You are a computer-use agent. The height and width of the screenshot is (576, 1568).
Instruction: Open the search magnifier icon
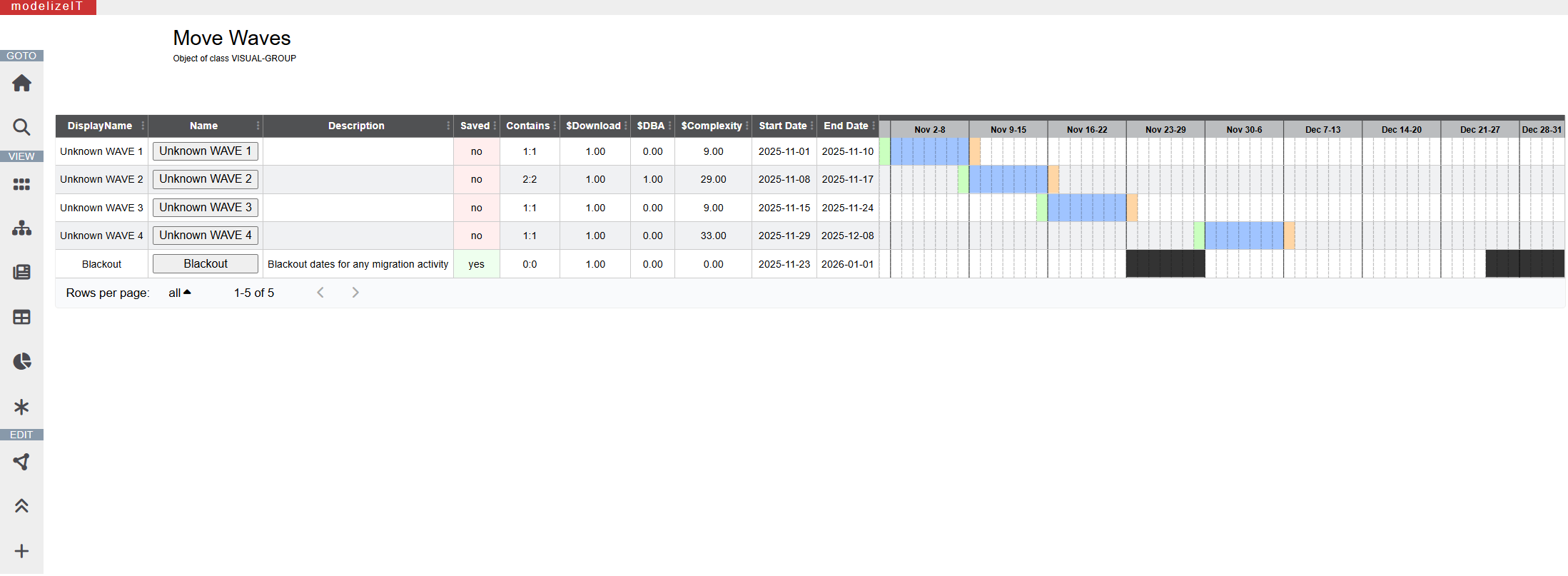click(21, 128)
